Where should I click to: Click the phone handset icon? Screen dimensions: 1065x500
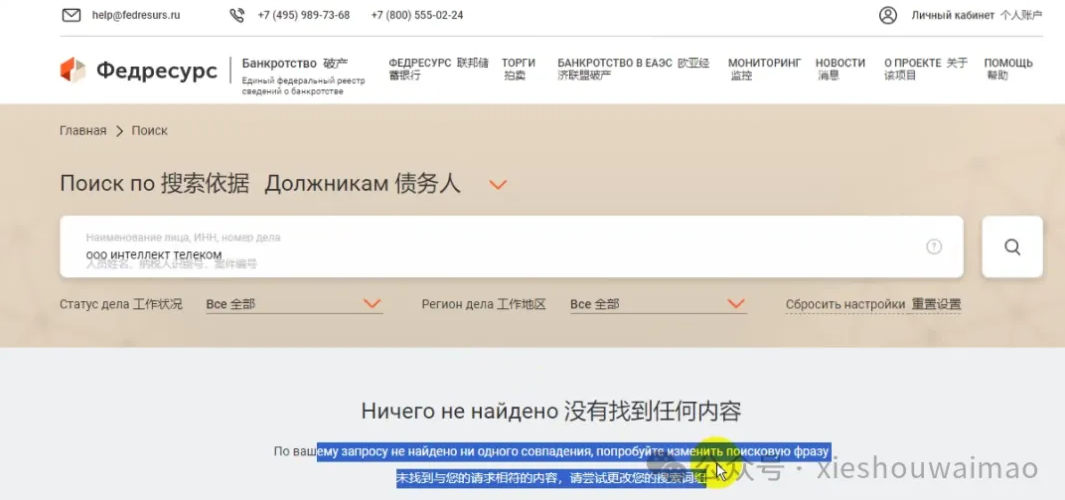tap(236, 15)
